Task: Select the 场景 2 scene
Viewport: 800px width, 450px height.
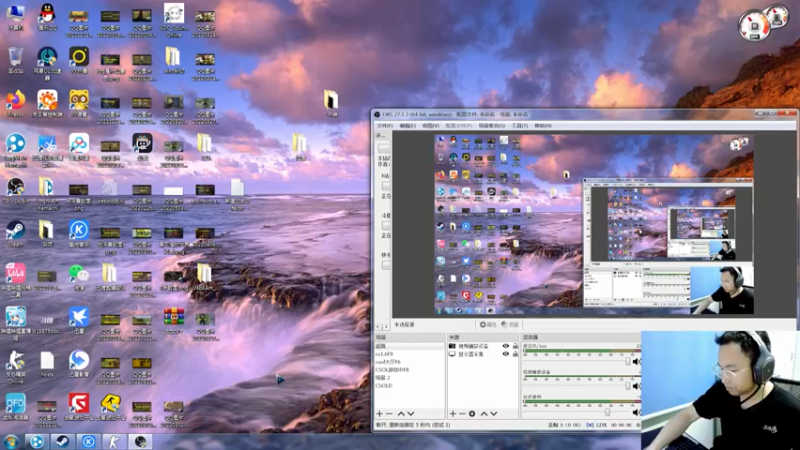Action: (410, 378)
